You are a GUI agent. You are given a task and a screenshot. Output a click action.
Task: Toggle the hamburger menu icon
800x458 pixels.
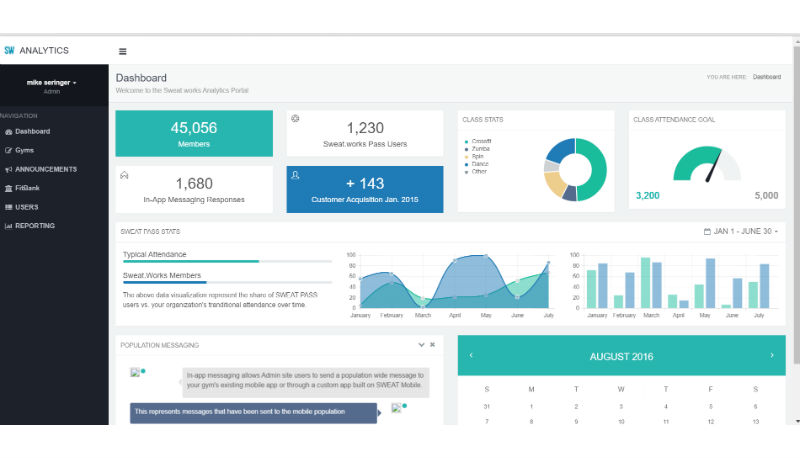pyautogui.click(x=122, y=51)
